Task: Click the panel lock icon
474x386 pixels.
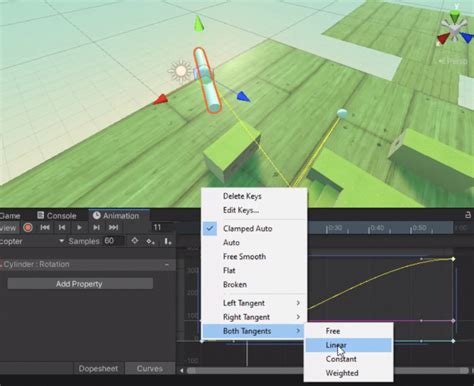Action: [x=467, y=215]
